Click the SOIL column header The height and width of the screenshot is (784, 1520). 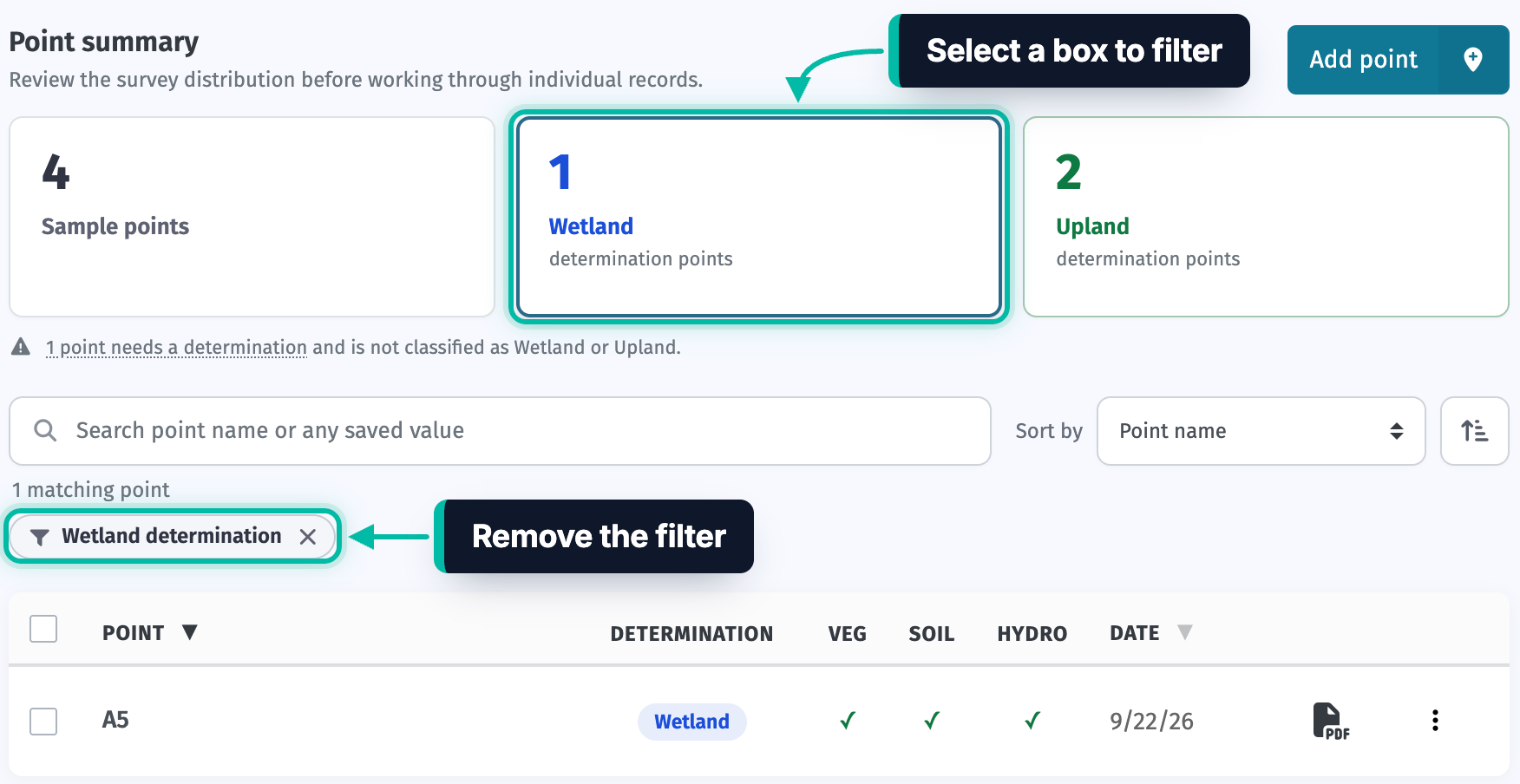tap(932, 633)
